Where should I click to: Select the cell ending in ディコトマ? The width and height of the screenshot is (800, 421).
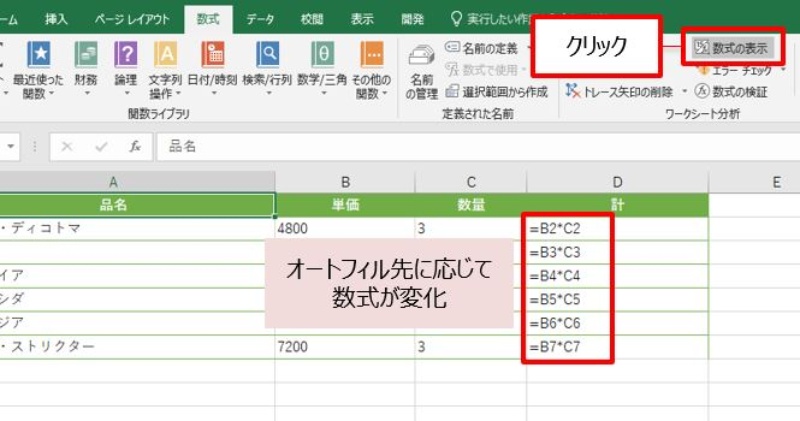coord(137,228)
